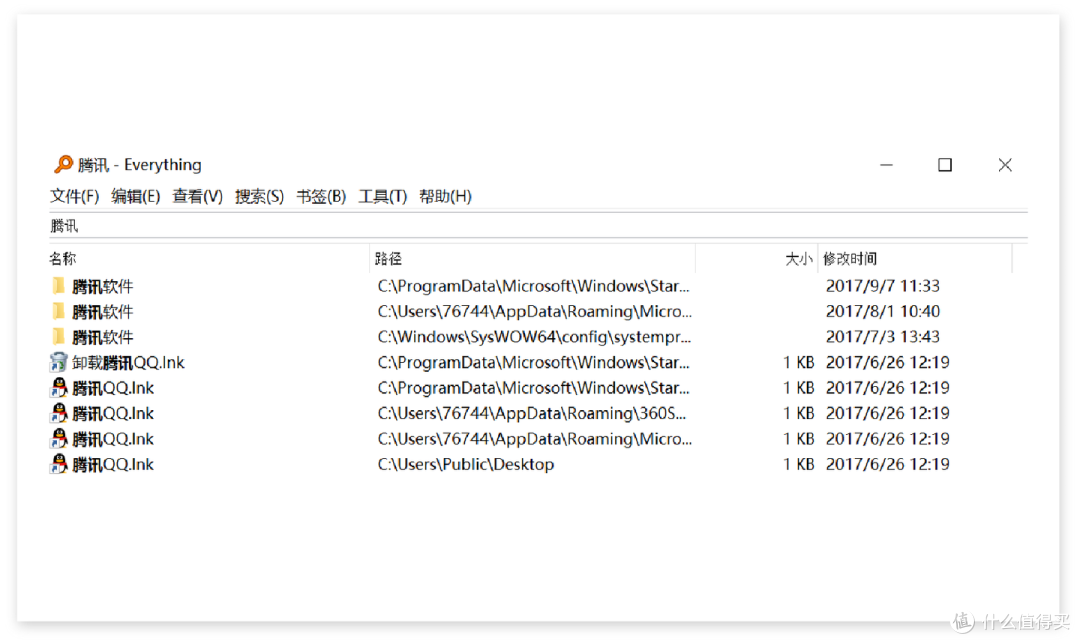Viewport: 1080px width, 644px height.
Task: Sort results by 修改时间 column header
Action: (x=915, y=258)
